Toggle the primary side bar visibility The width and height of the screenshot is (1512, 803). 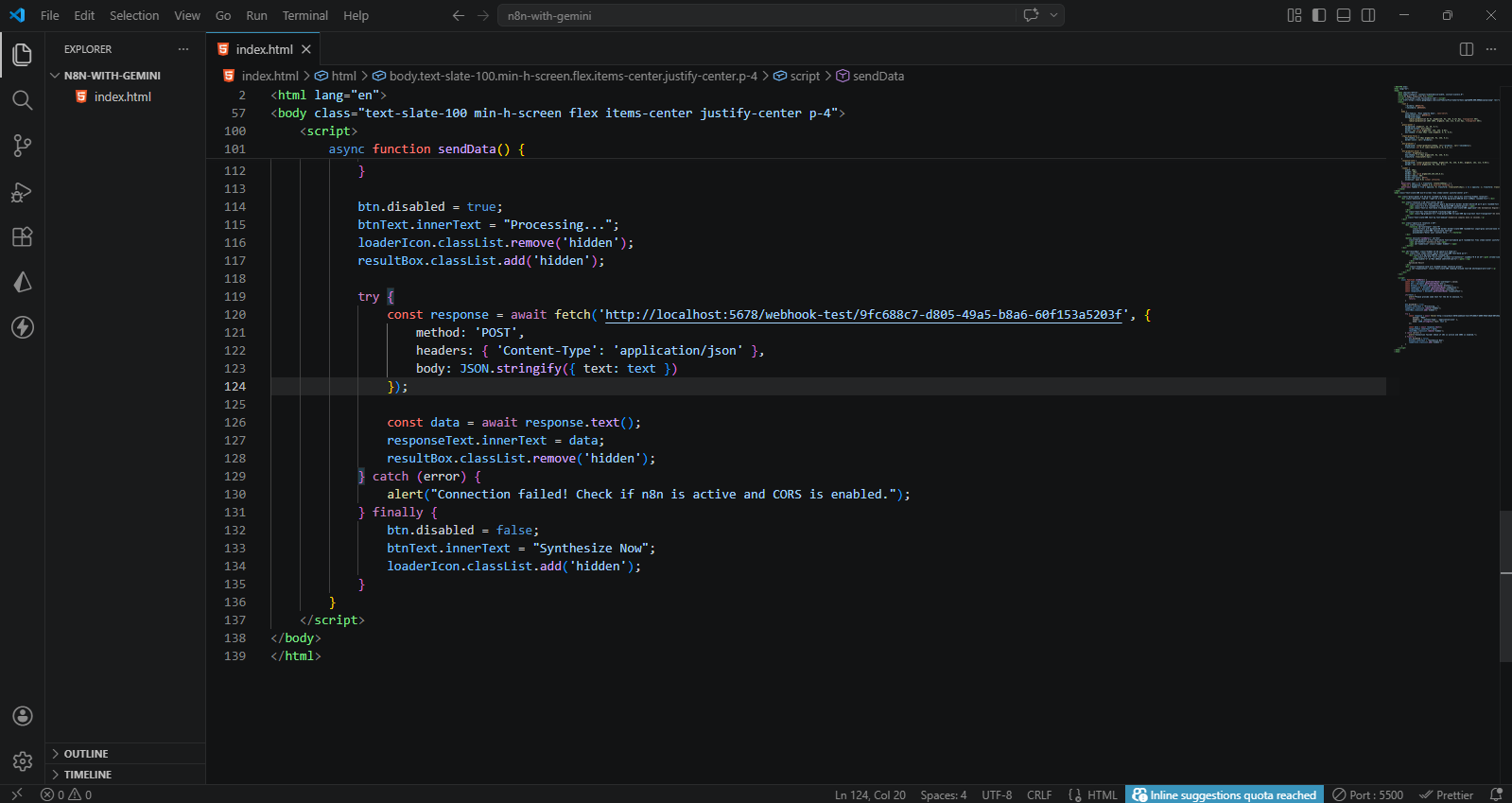1319,15
